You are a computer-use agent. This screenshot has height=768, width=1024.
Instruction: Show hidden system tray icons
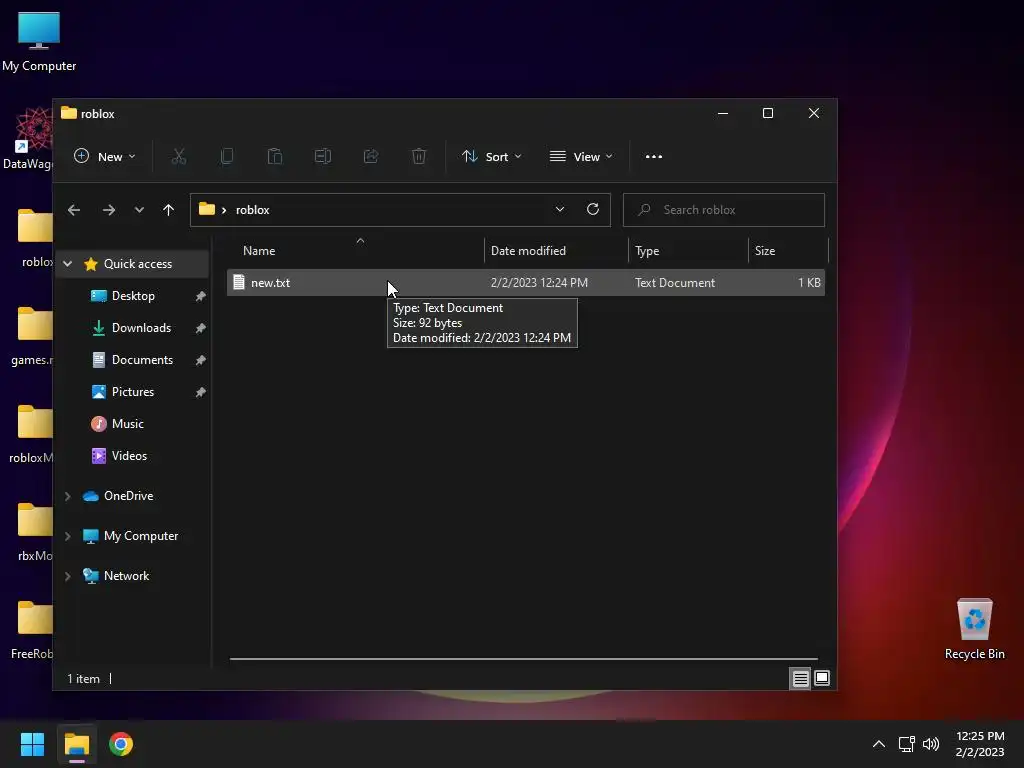click(879, 744)
